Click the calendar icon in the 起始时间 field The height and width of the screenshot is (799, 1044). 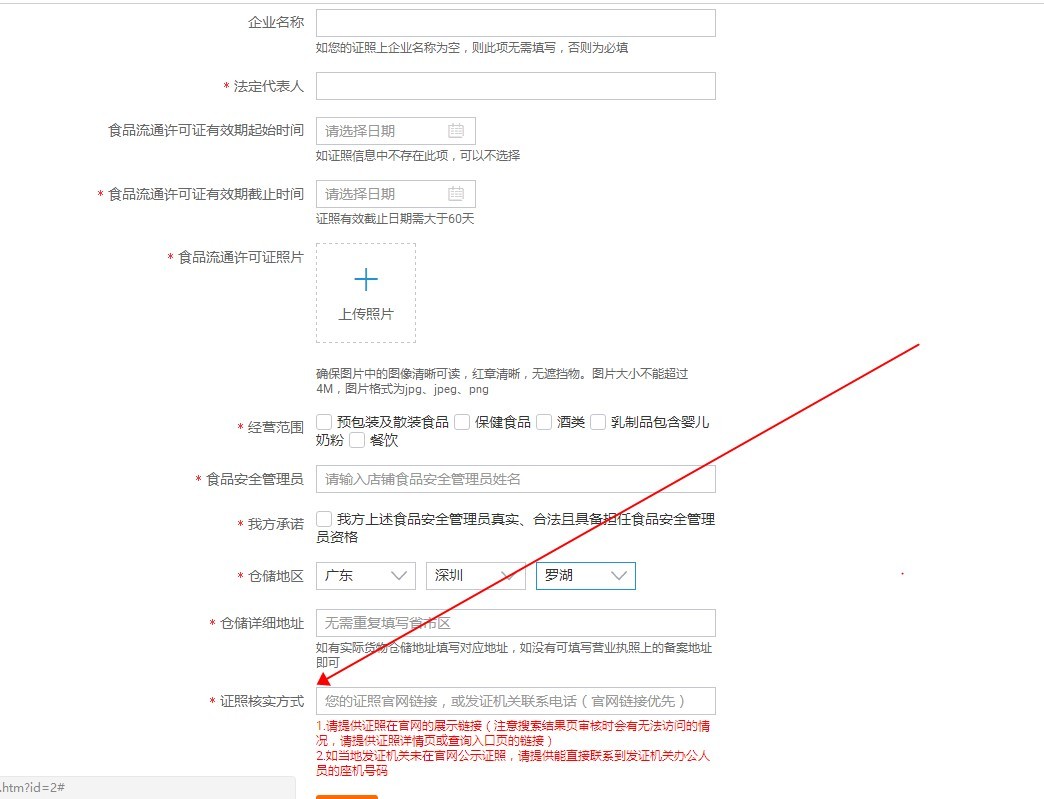pyautogui.click(x=456, y=131)
